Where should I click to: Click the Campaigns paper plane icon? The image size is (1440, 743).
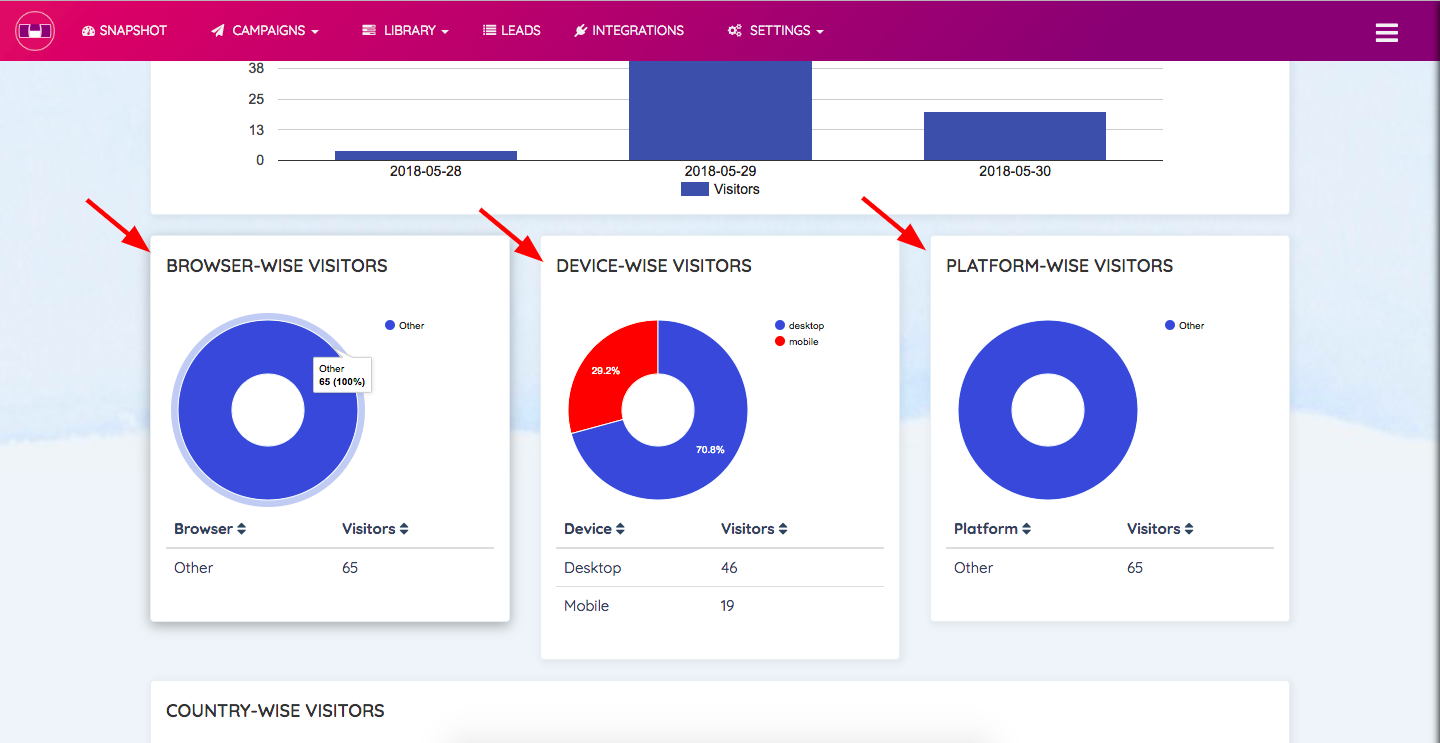218,31
